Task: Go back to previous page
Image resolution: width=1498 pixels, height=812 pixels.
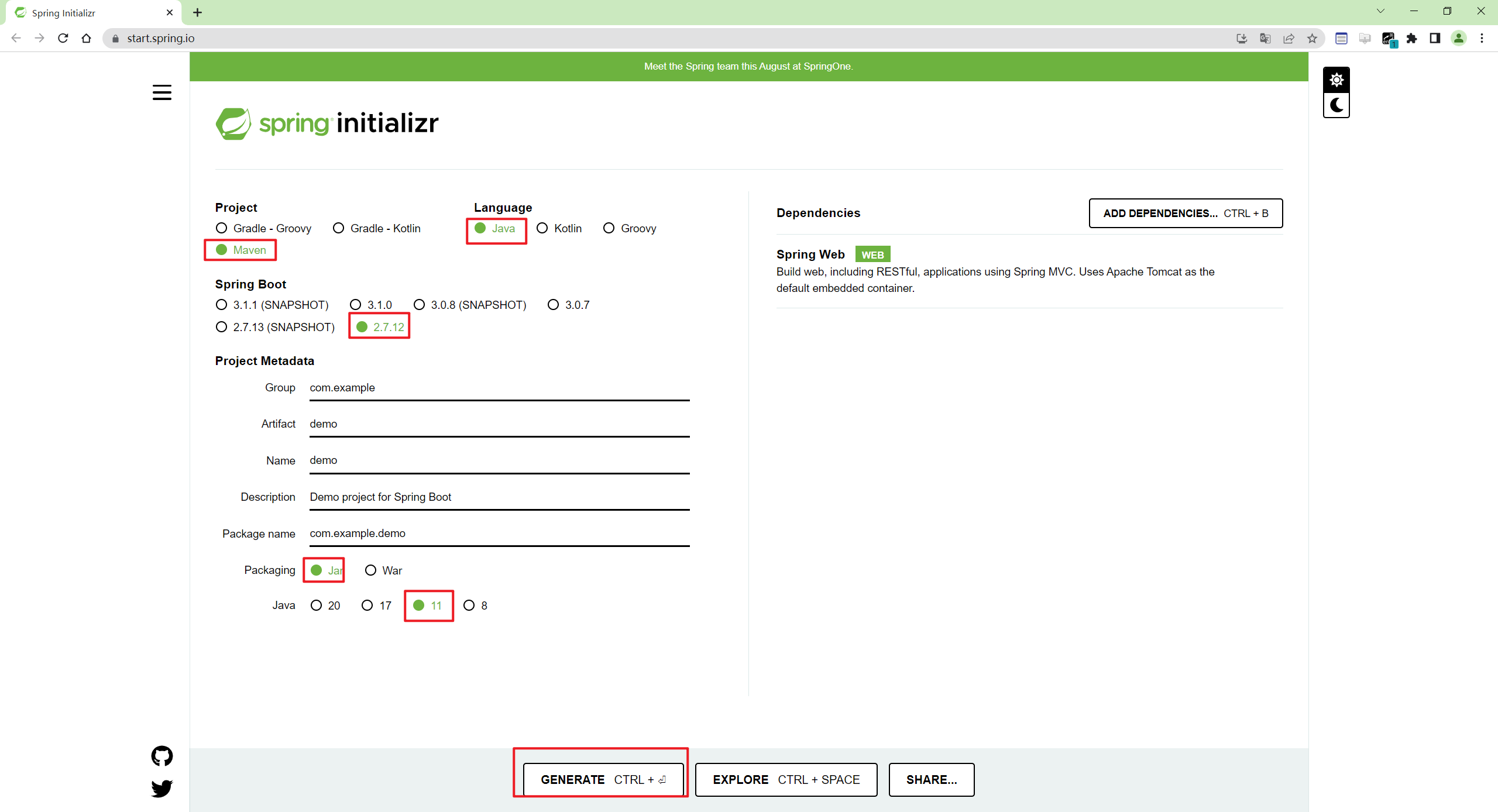Action: (16, 38)
